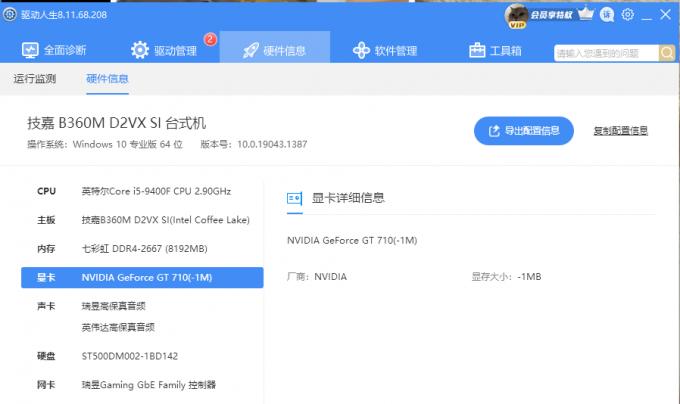Click the orange search magnifier icon
680x404 pixels.
pos(667,53)
